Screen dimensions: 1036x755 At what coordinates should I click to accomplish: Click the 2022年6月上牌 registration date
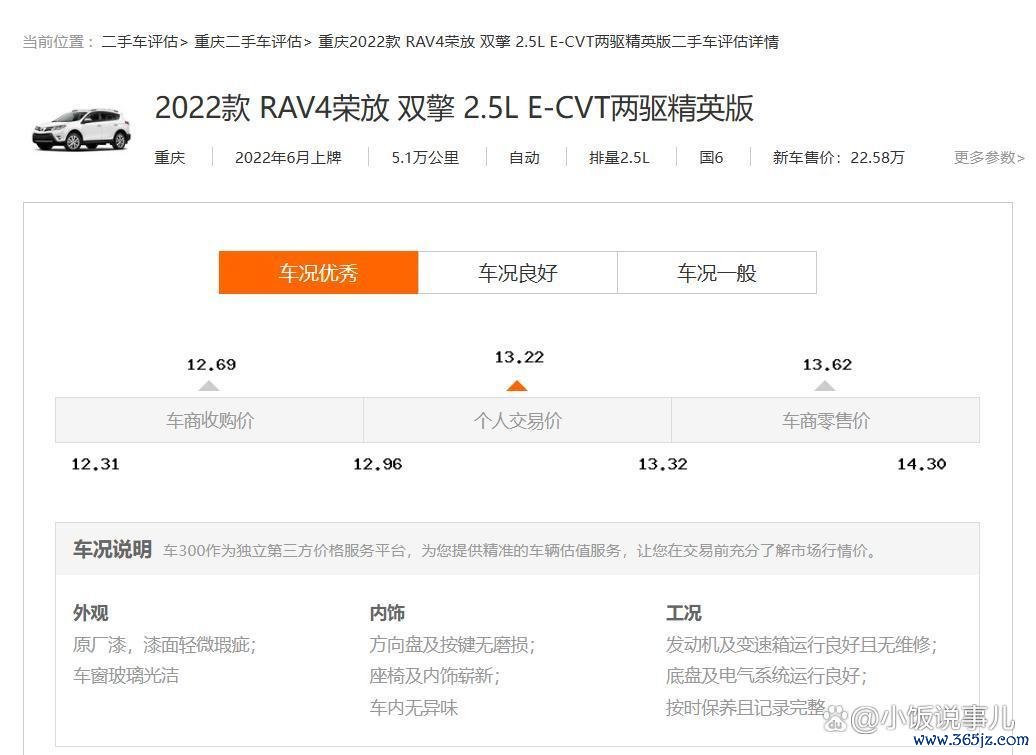click(x=288, y=157)
